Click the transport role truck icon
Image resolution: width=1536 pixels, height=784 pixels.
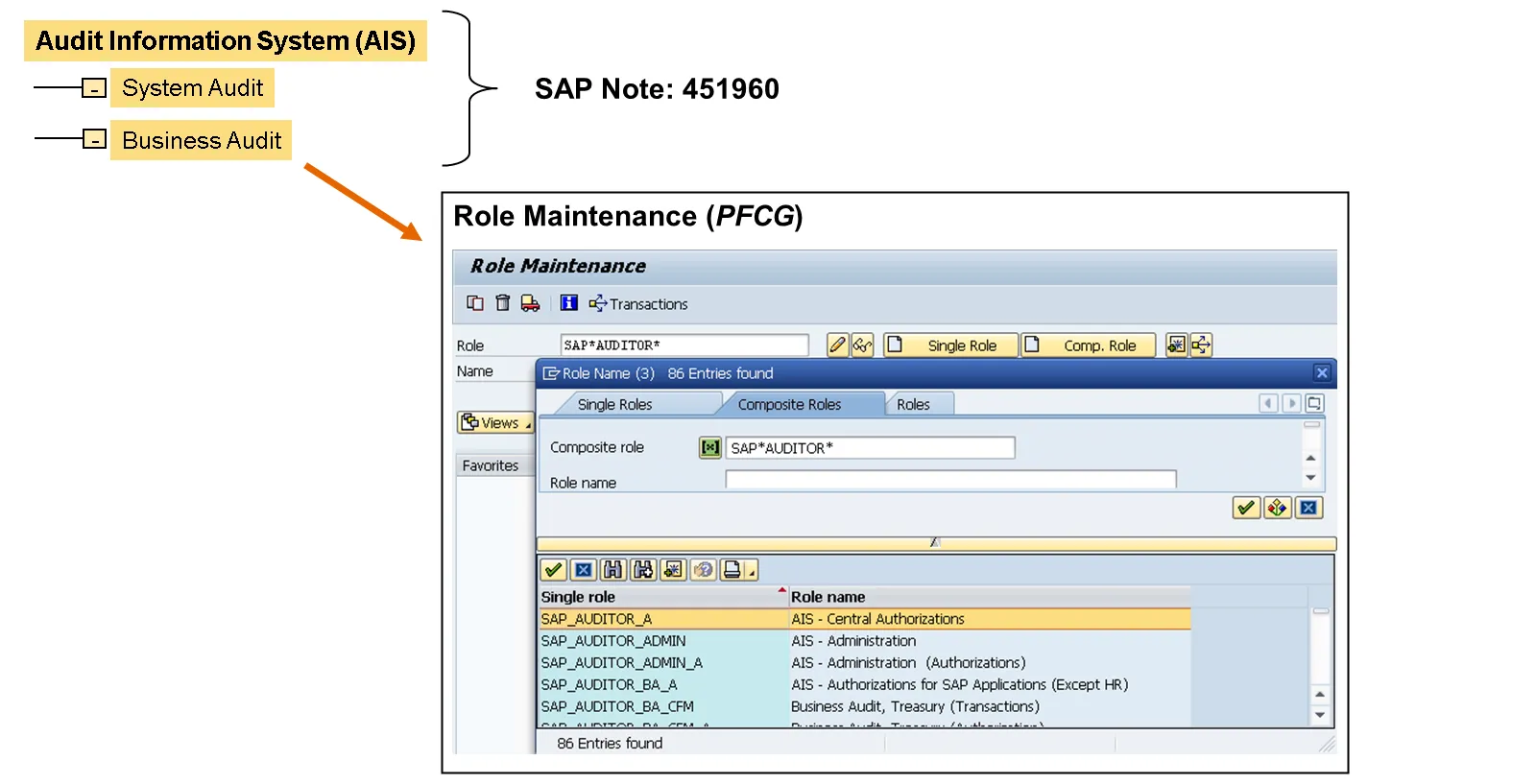[x=530, y=303]
